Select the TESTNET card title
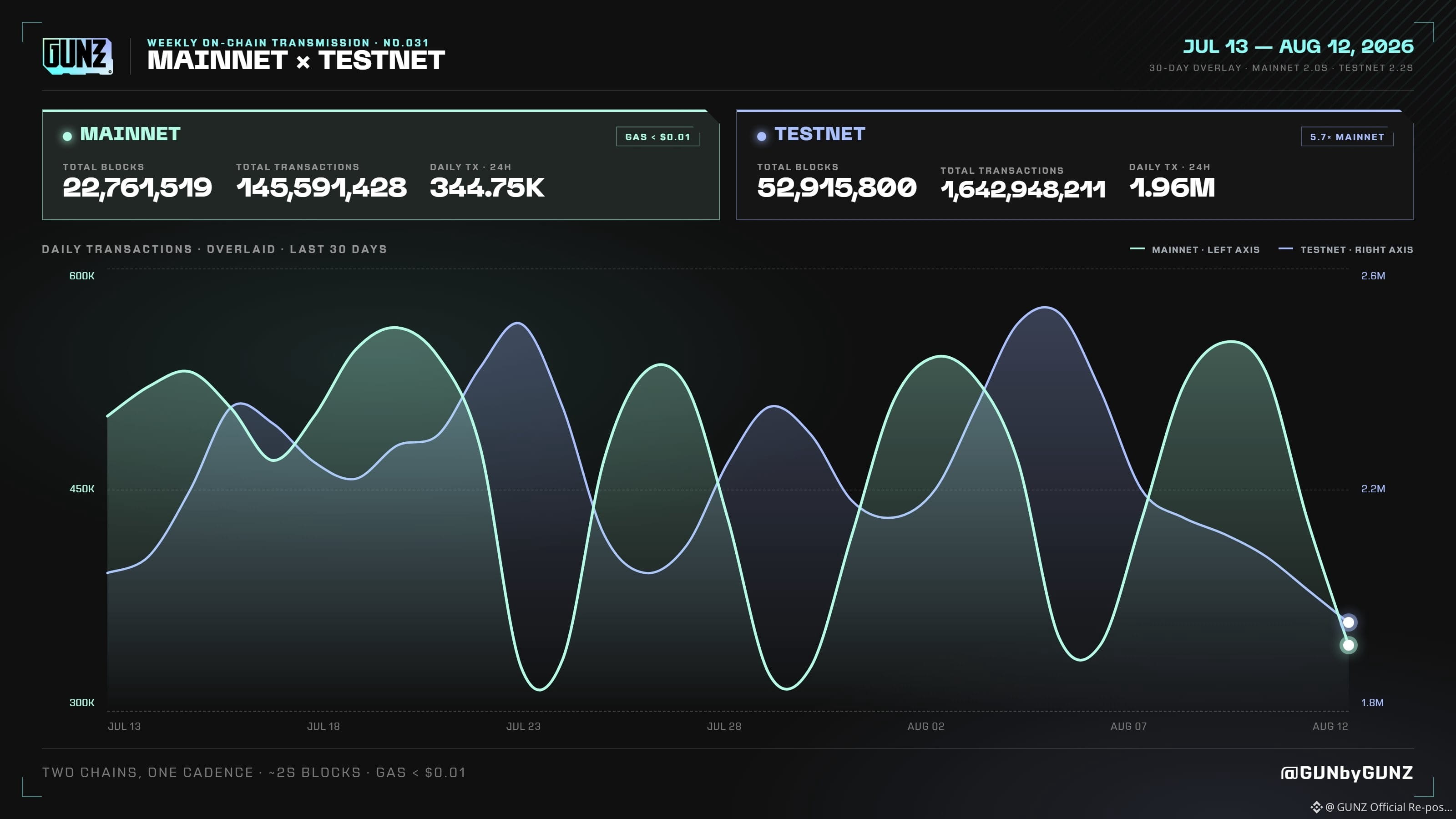This screenshot has width=1456, height=819. (819, 134)
